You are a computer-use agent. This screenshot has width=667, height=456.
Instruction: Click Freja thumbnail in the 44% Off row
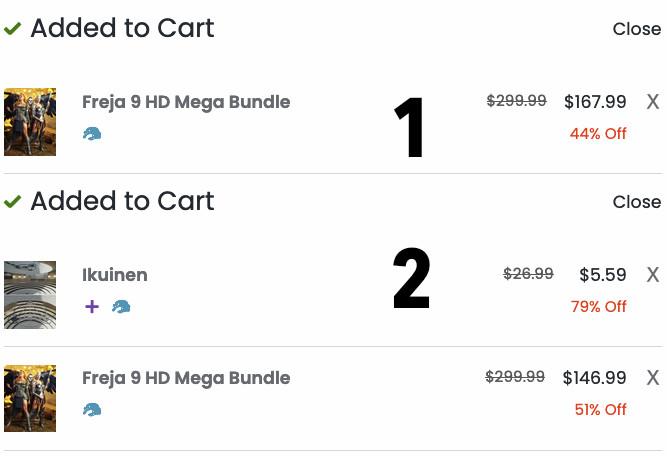tap(30, 122)
